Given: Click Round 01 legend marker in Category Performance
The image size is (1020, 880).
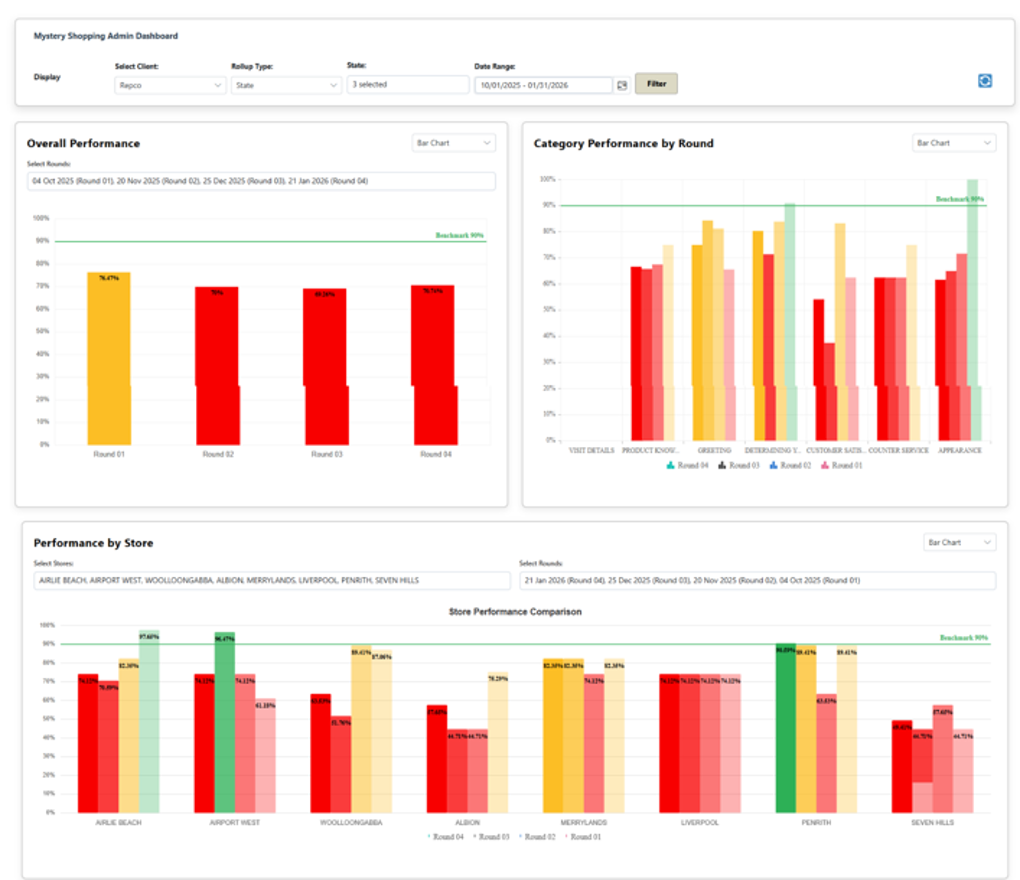Looking at the screenshot, I should [x=826, y=465].
